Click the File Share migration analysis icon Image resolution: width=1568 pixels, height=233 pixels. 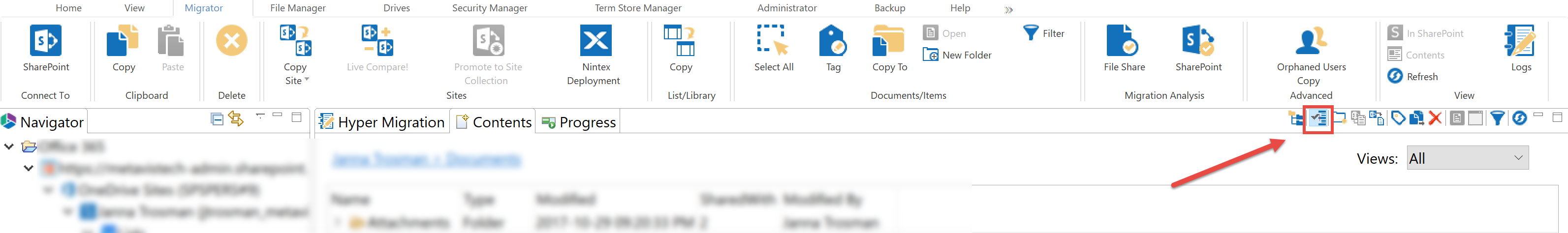pyautogui.click(x=1124, y=41)
